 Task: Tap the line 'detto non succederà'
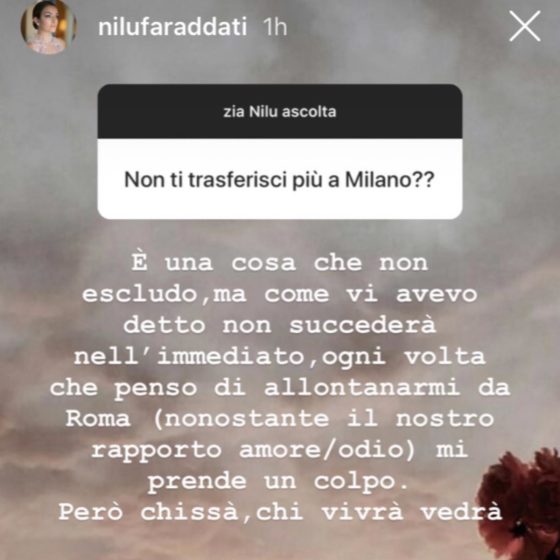click(x=280, y=325)
